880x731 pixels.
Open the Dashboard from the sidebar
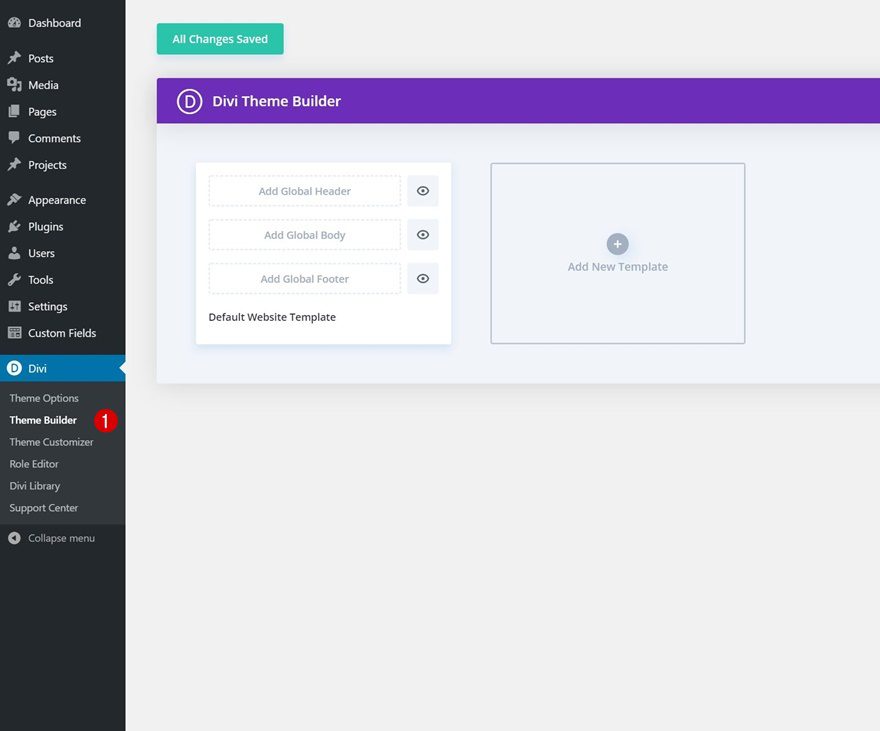coord(47,22)
